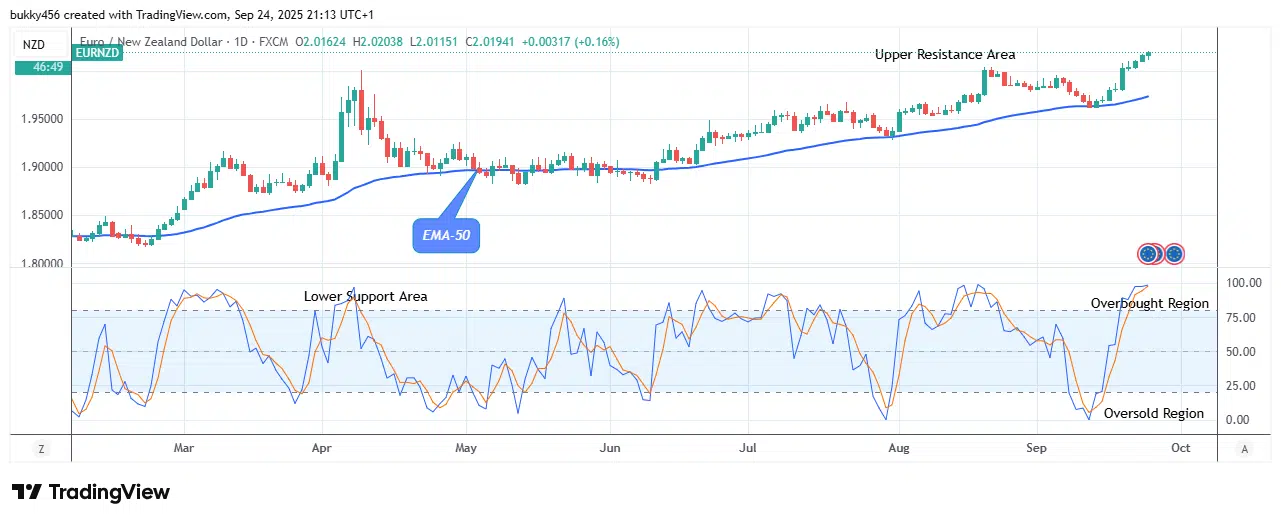Click the EURNZD symbol price tag
This screenshot has height=522, width=1281.
tap(98, 53)
